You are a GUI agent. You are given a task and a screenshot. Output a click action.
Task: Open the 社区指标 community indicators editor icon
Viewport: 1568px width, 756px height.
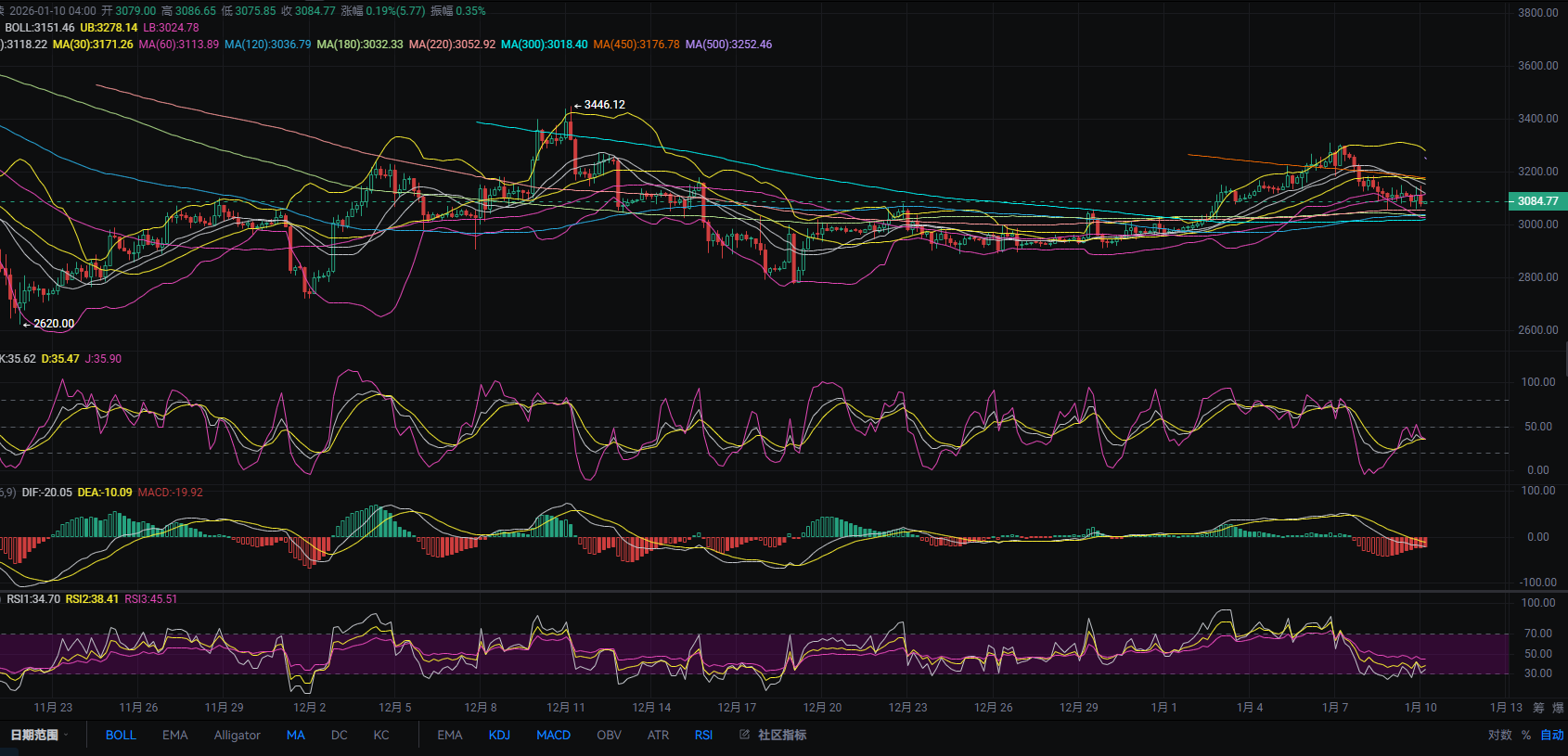pos(744,735)
